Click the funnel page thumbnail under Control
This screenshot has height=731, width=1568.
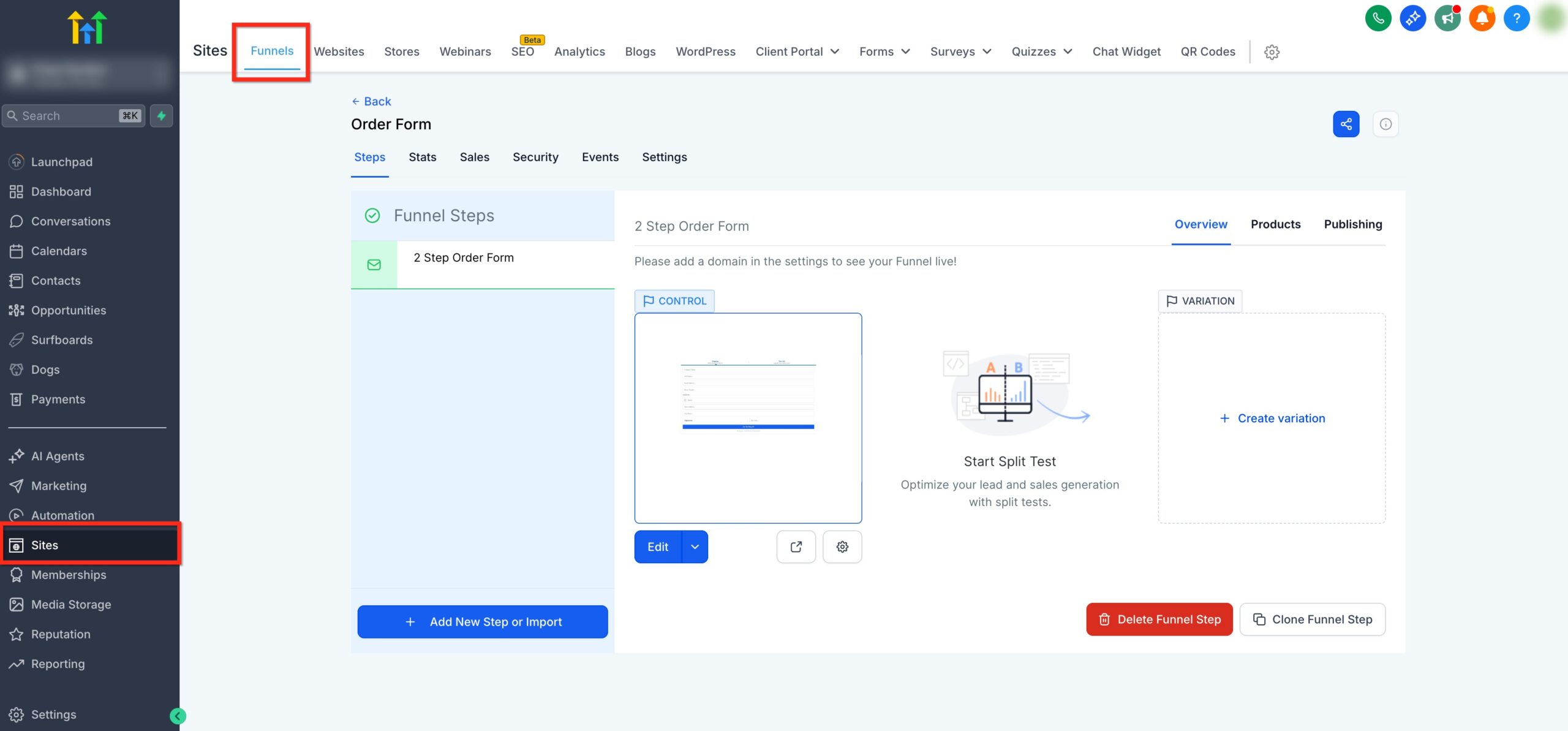pos(748,418)
